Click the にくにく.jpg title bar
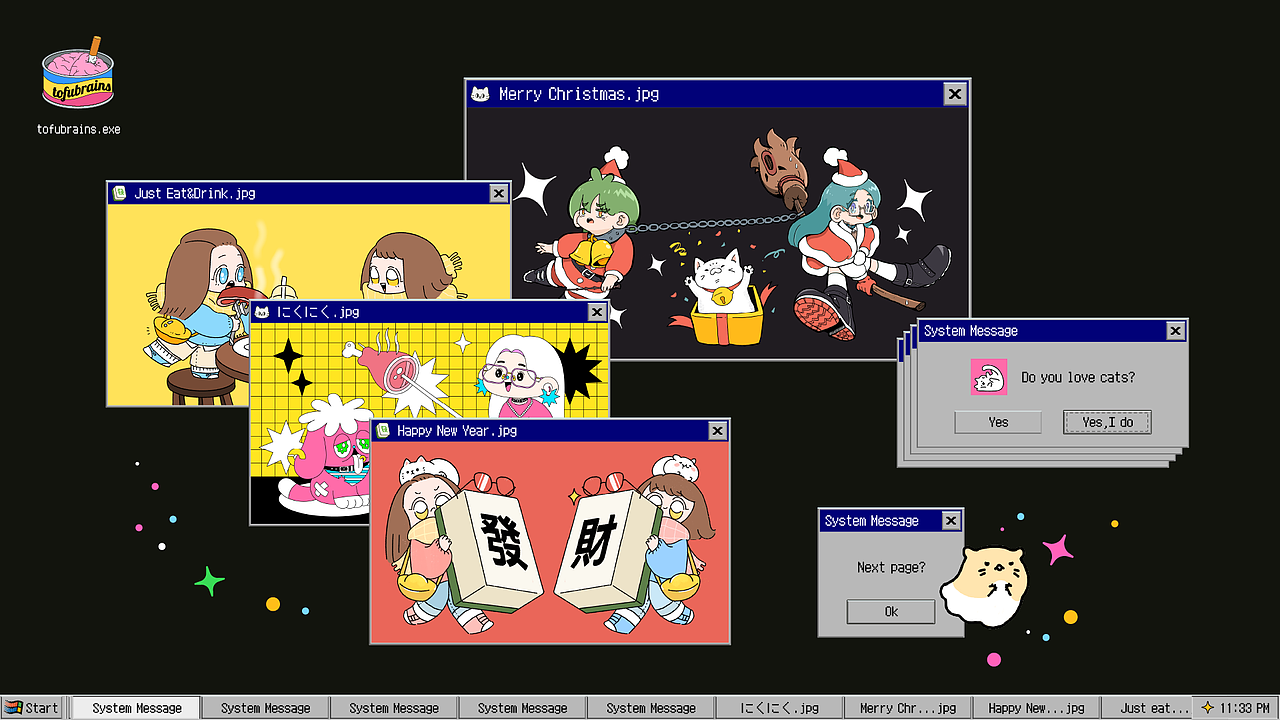1280x720 pixels. point(429,312)
